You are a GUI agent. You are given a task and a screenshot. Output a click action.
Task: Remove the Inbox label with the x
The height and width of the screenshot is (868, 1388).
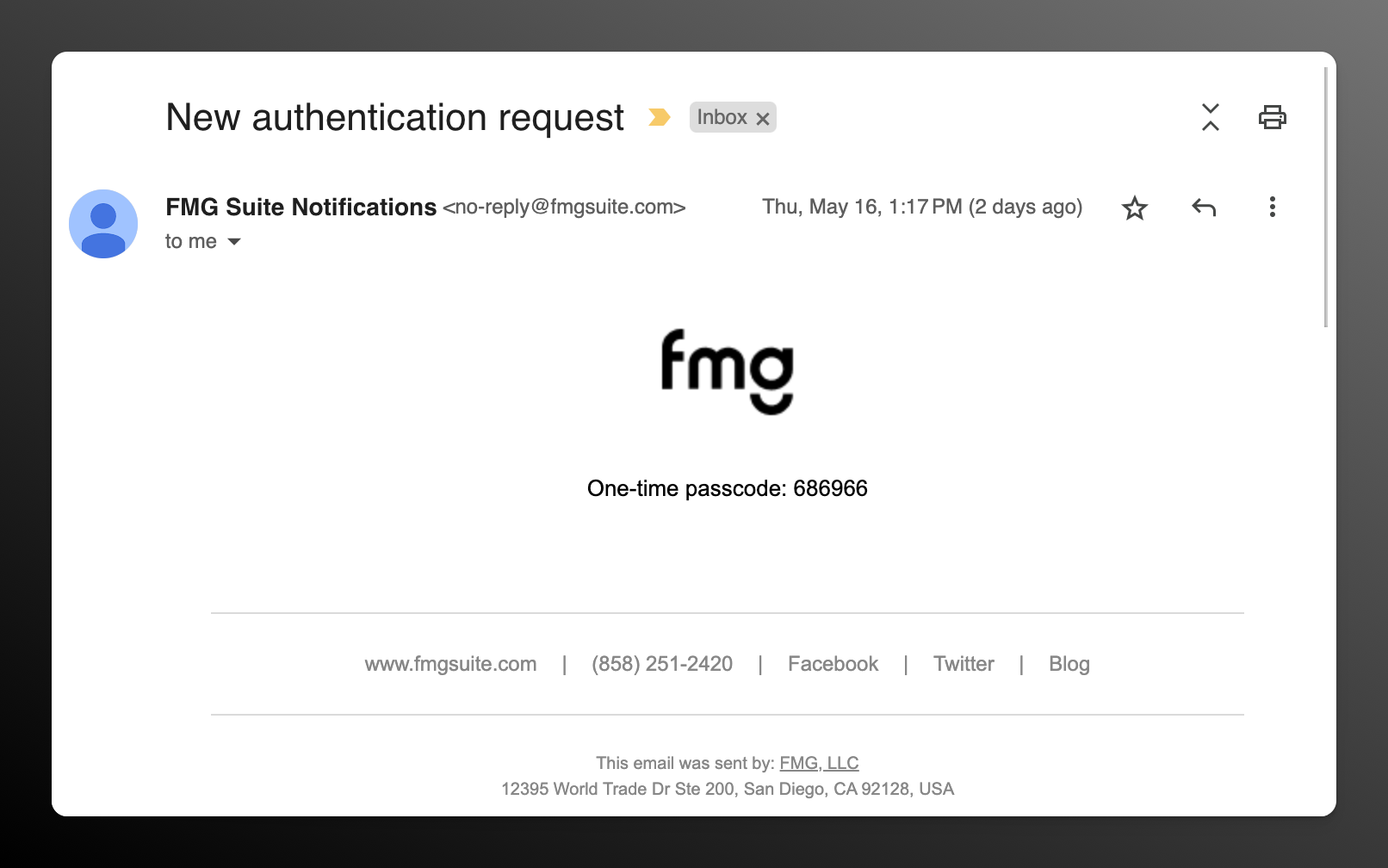point(762,117)
